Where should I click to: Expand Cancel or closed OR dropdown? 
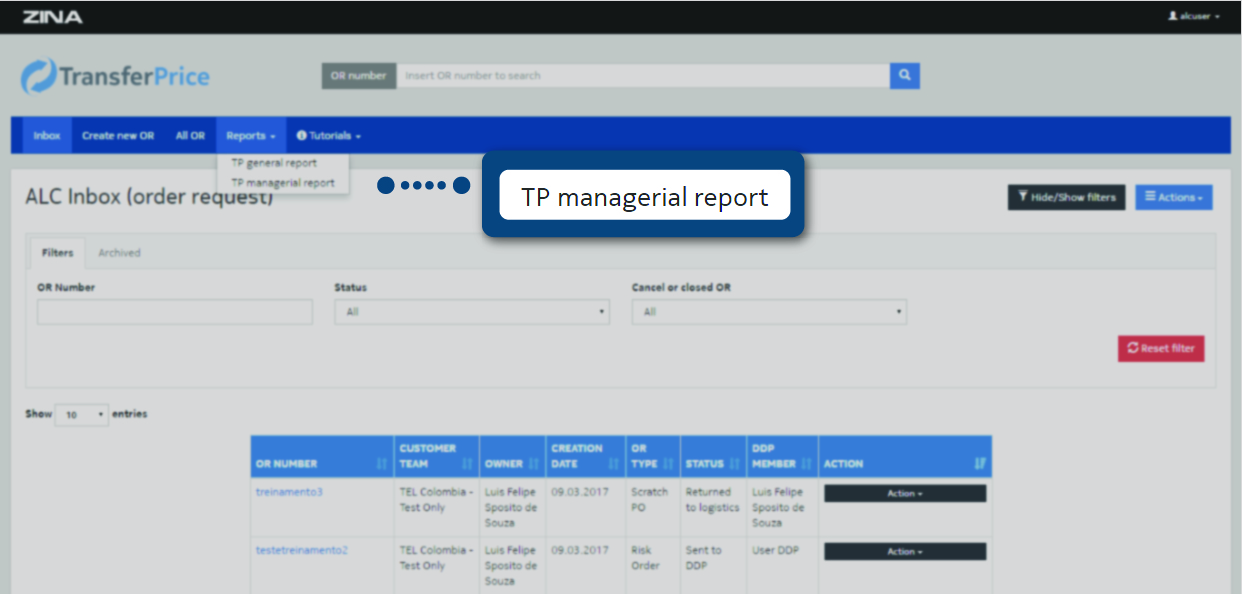(768, 312)
